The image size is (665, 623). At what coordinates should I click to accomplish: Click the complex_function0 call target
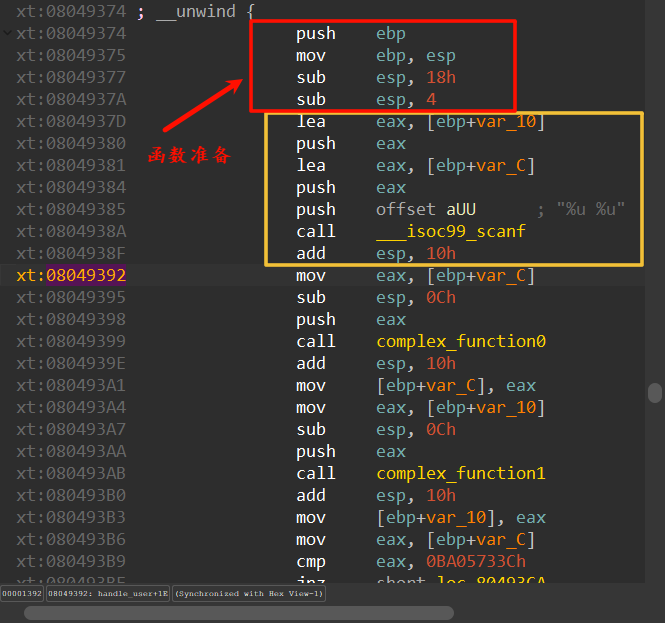pos(461,341)
